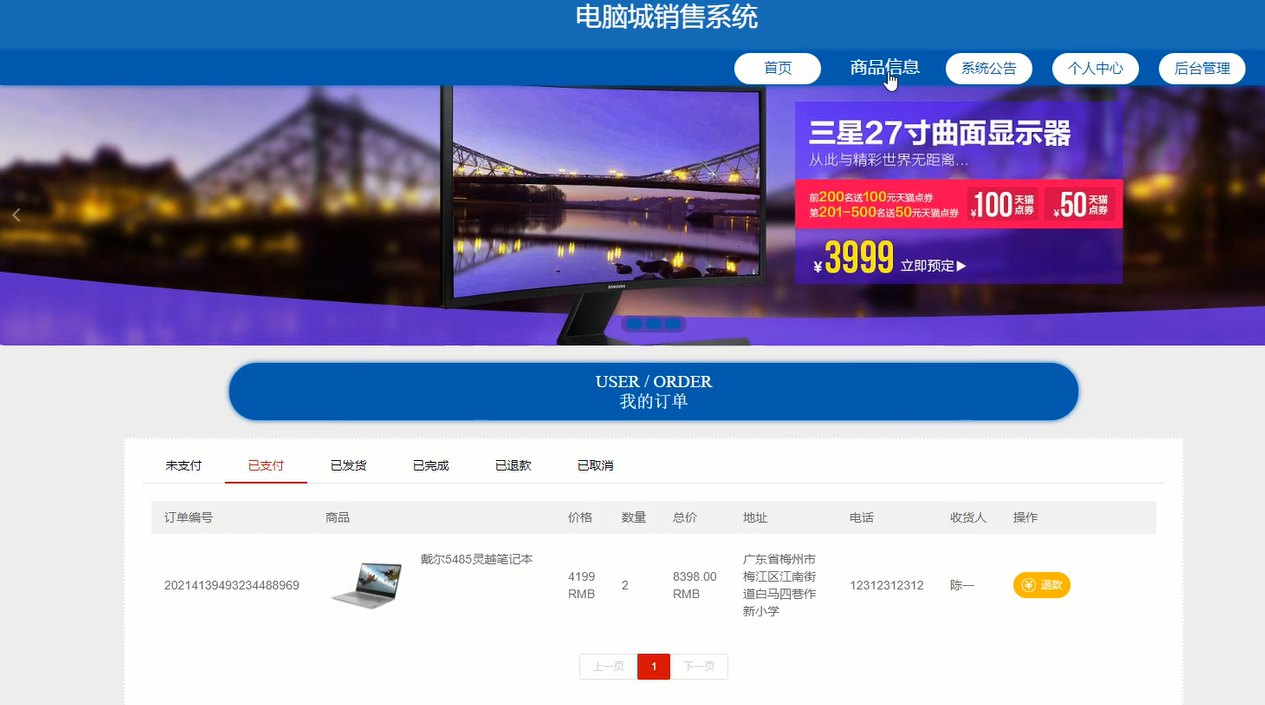Image resolution: width=1265 pixels, height=705 pixels.
Task: Open 个人中心 personal center
Action: (1095, 68)
